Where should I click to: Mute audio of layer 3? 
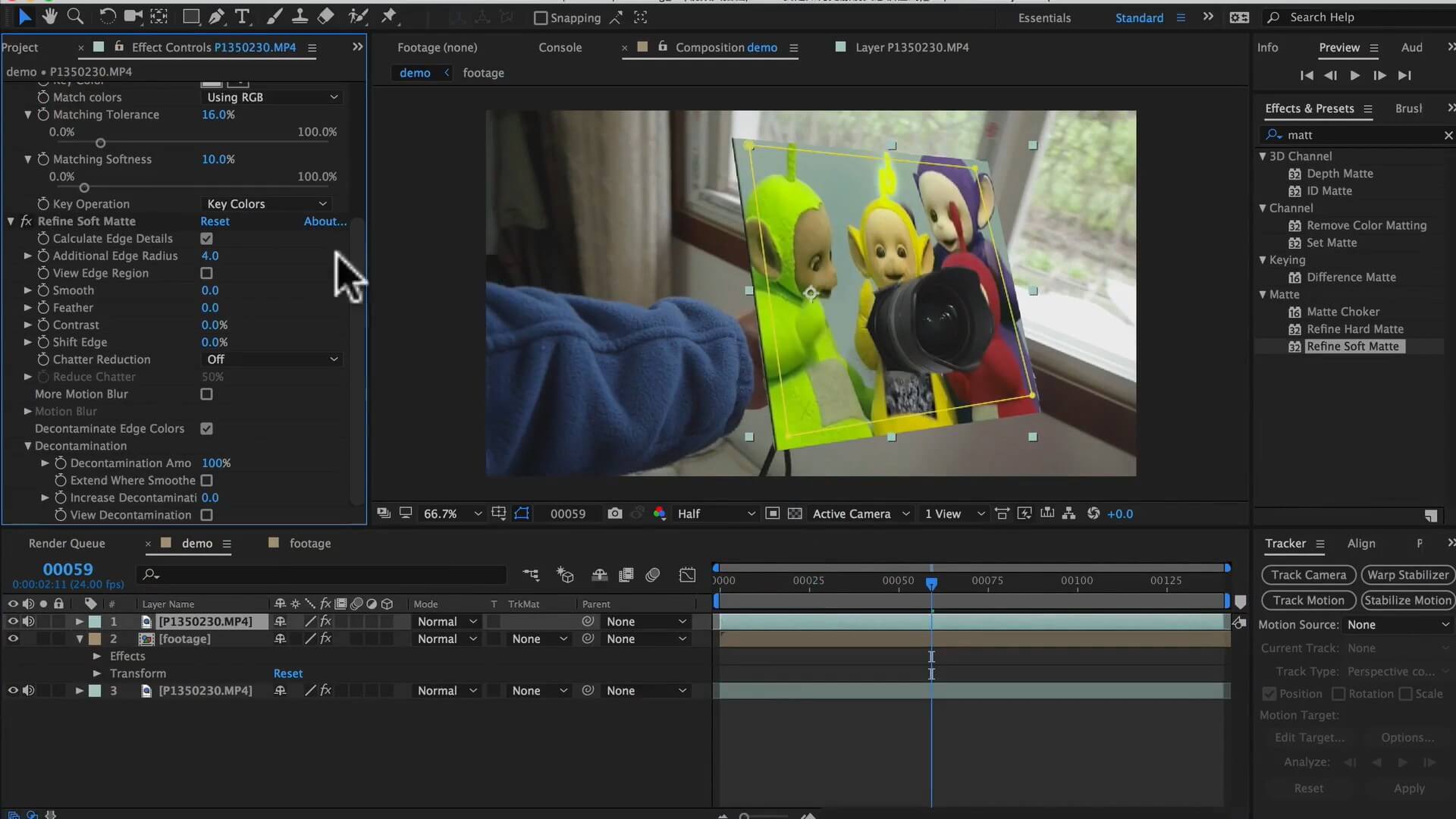coord(29,691)
